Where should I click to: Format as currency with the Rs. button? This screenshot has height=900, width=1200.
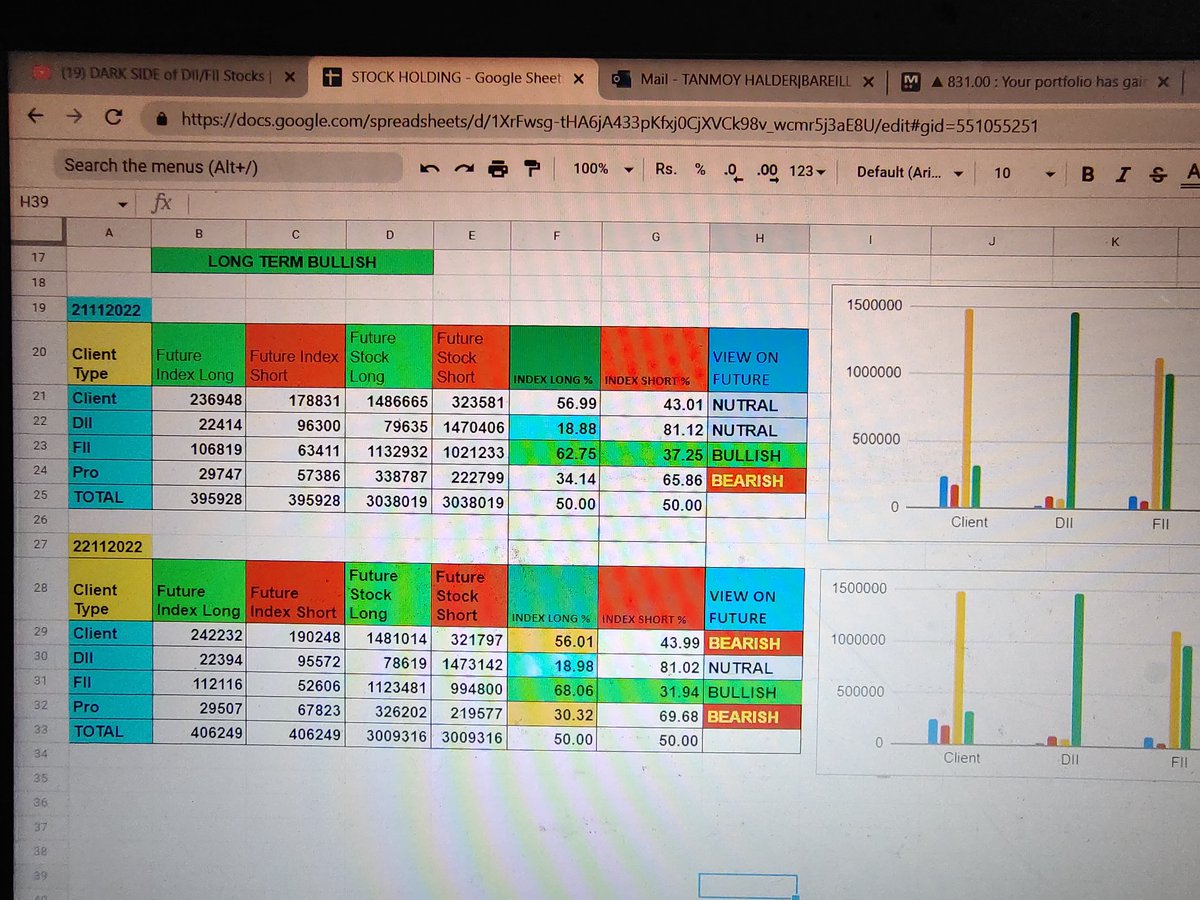coord(666,169)
